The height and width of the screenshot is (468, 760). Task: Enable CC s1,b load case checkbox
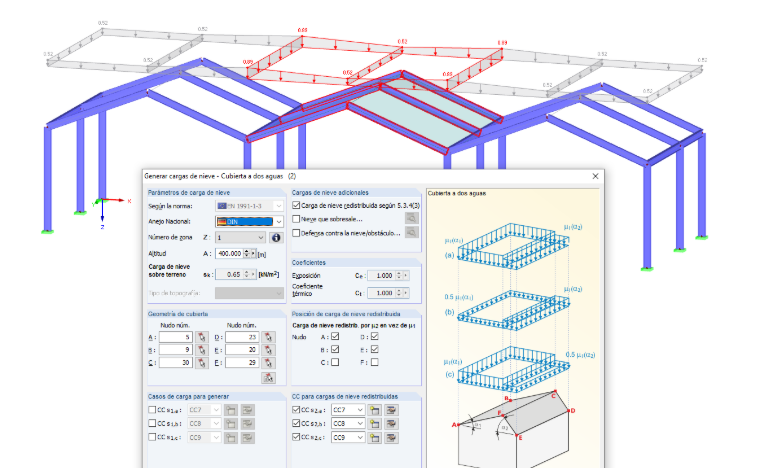click(152, 423)
